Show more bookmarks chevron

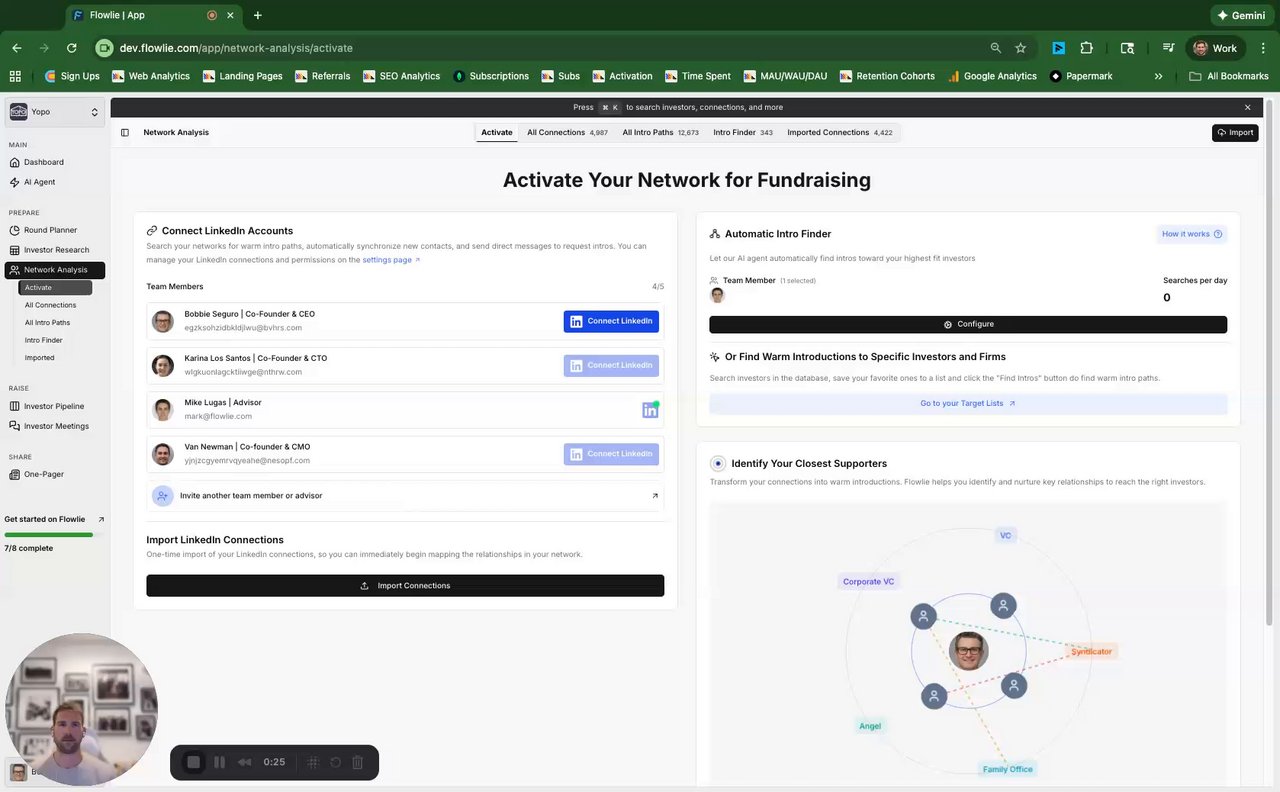pos(1159,76)
